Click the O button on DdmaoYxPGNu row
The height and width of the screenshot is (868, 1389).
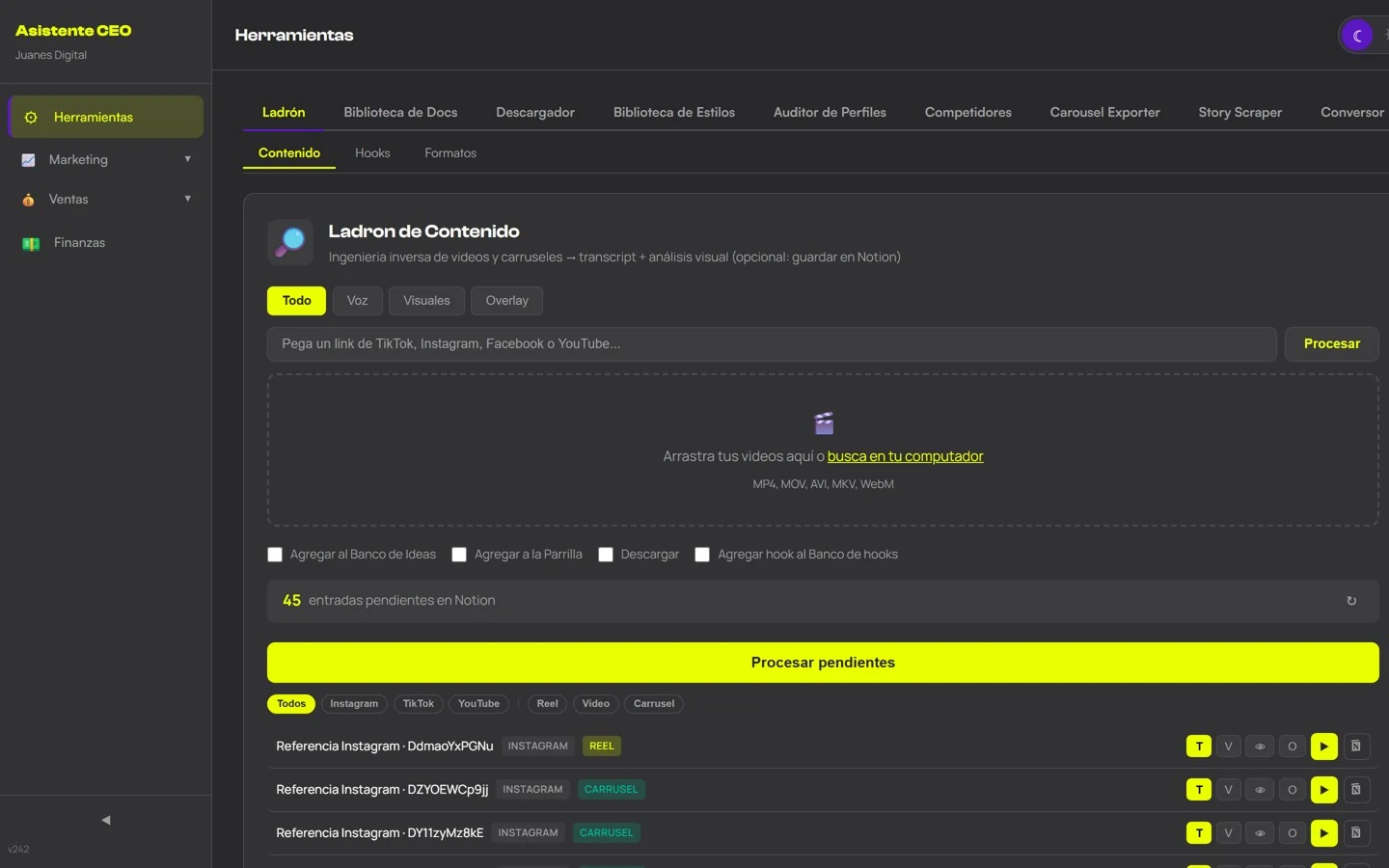pyautogui.click(x=1292, y=746)
